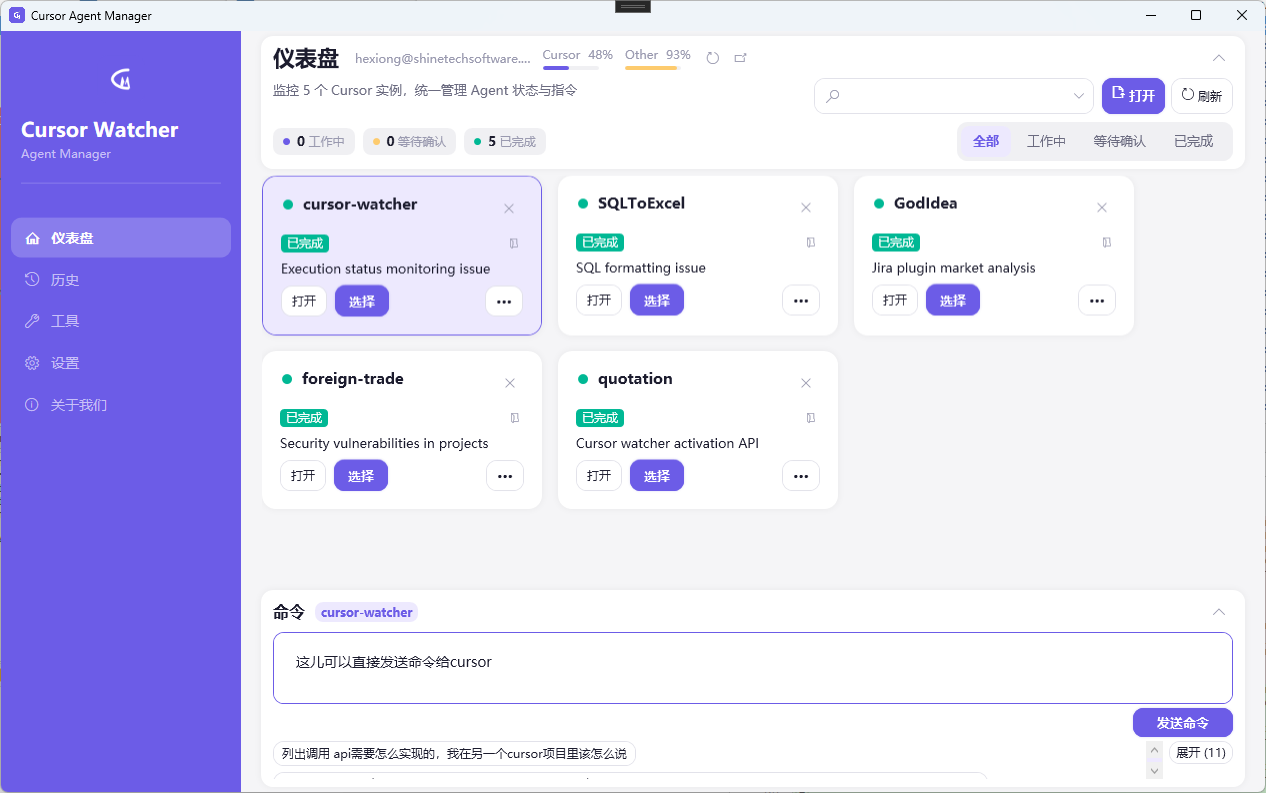This screenshot has width=1266, height=793.
Task: Click into the dashboard search input field
Action: tap(955, 96)
